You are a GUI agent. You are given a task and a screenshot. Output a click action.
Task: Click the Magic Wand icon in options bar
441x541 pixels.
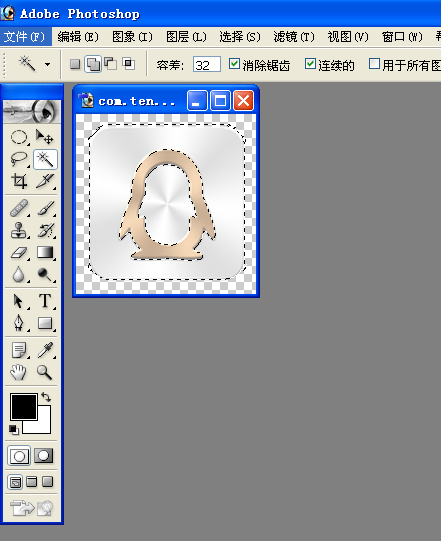(x=27, y=63)
